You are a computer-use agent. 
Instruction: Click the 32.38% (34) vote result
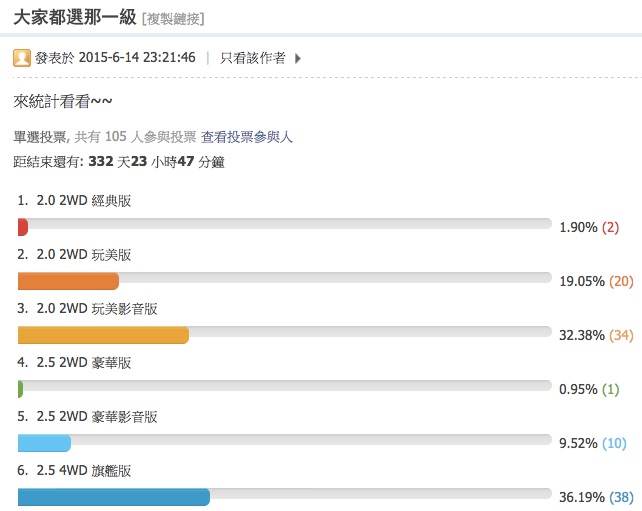[597, 335]
